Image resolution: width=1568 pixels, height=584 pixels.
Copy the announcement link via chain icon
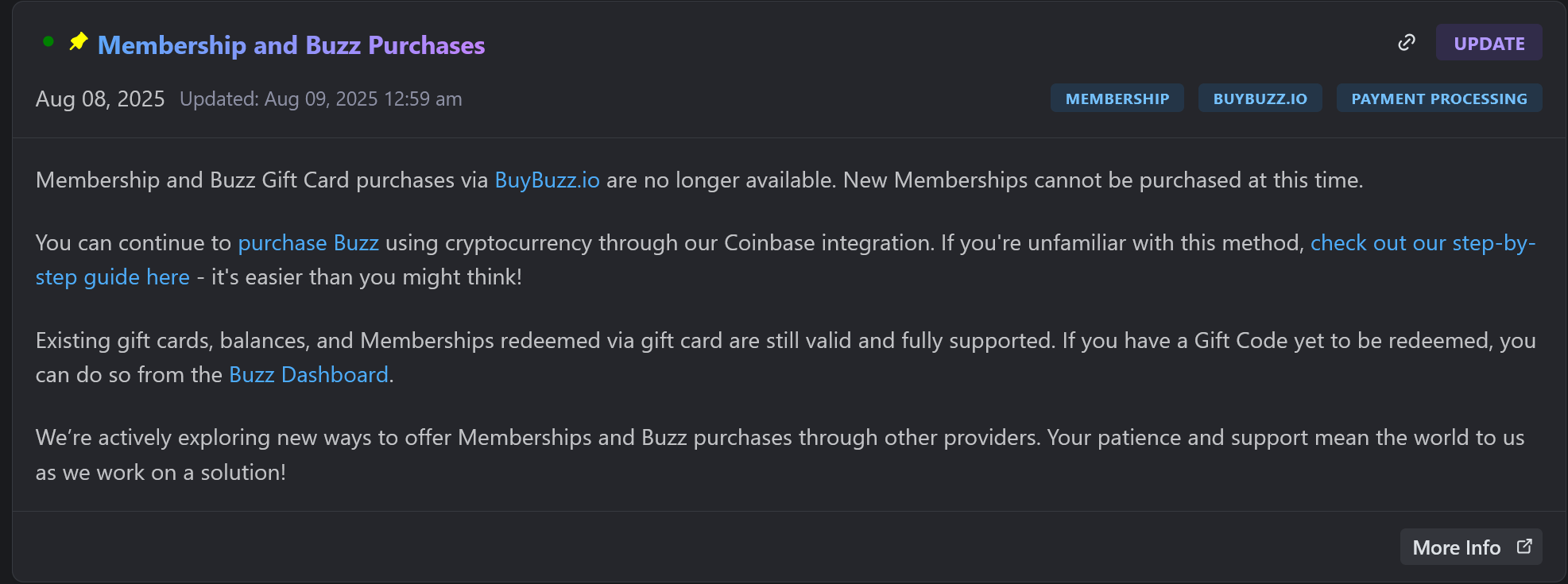[x=1406, y=42]
